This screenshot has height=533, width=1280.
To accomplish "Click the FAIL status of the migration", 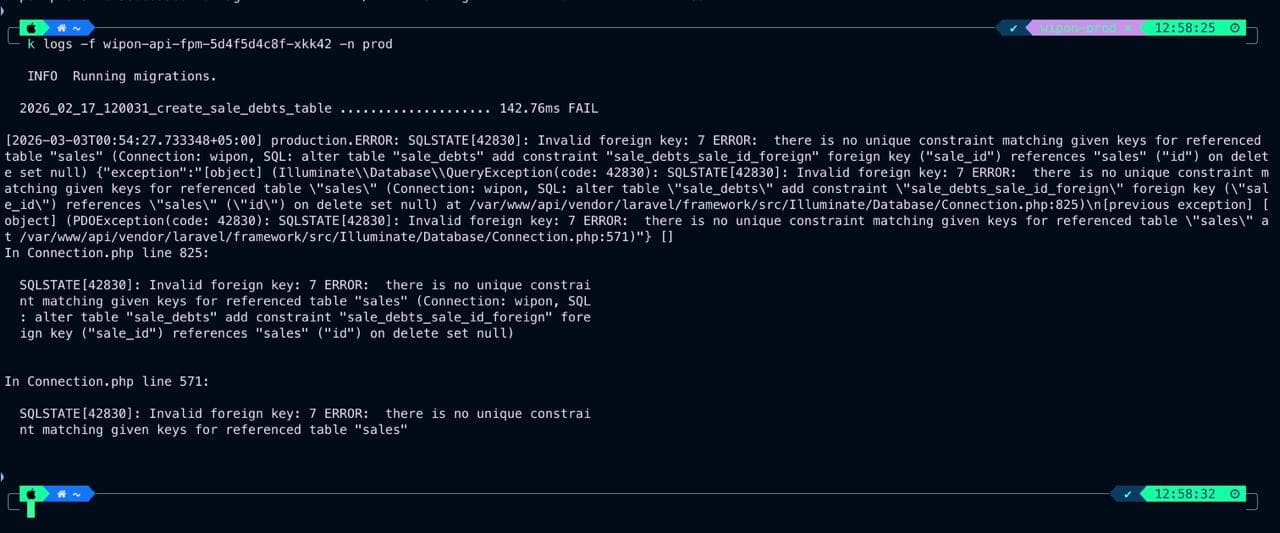I will pos(582,108).
